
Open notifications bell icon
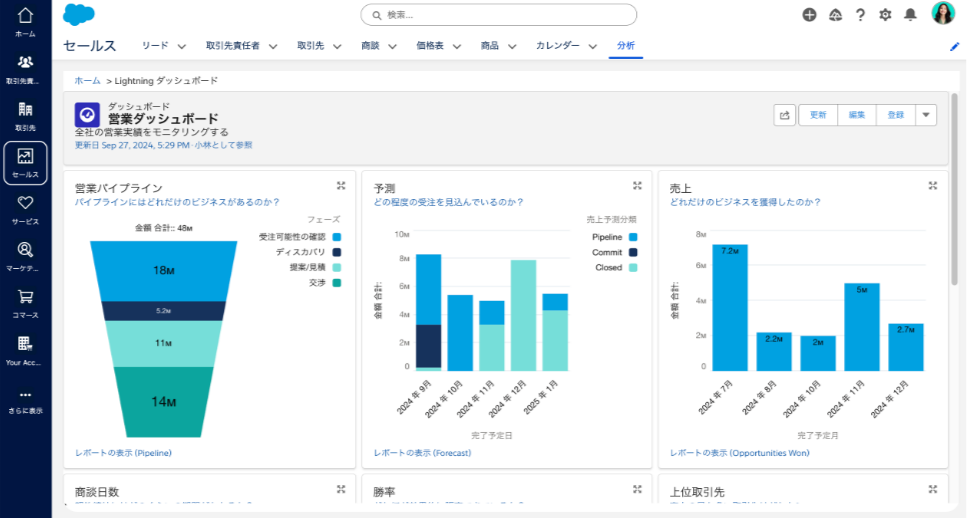click(910, 14)
